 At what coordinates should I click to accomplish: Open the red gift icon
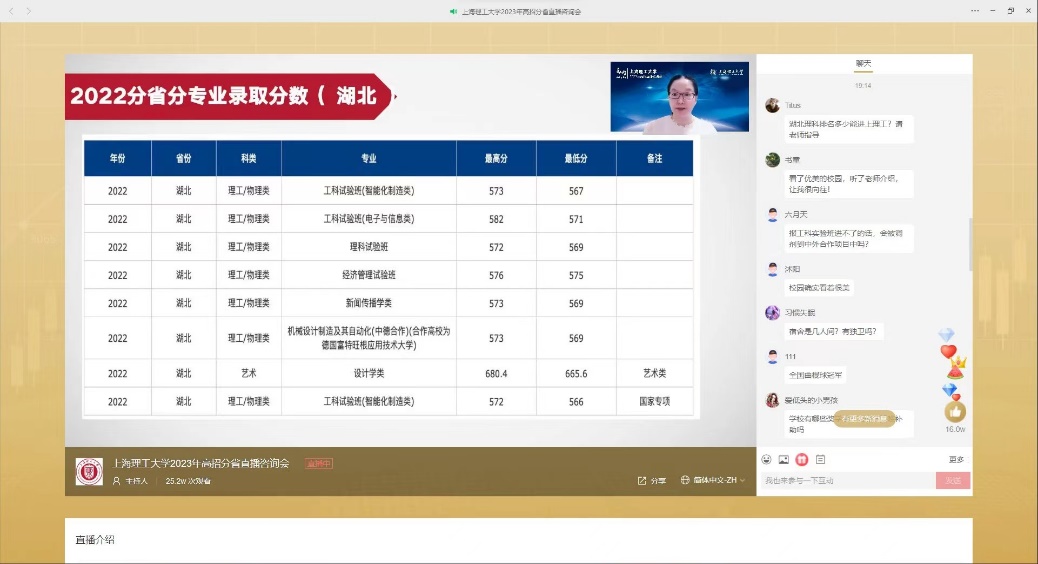802,459
